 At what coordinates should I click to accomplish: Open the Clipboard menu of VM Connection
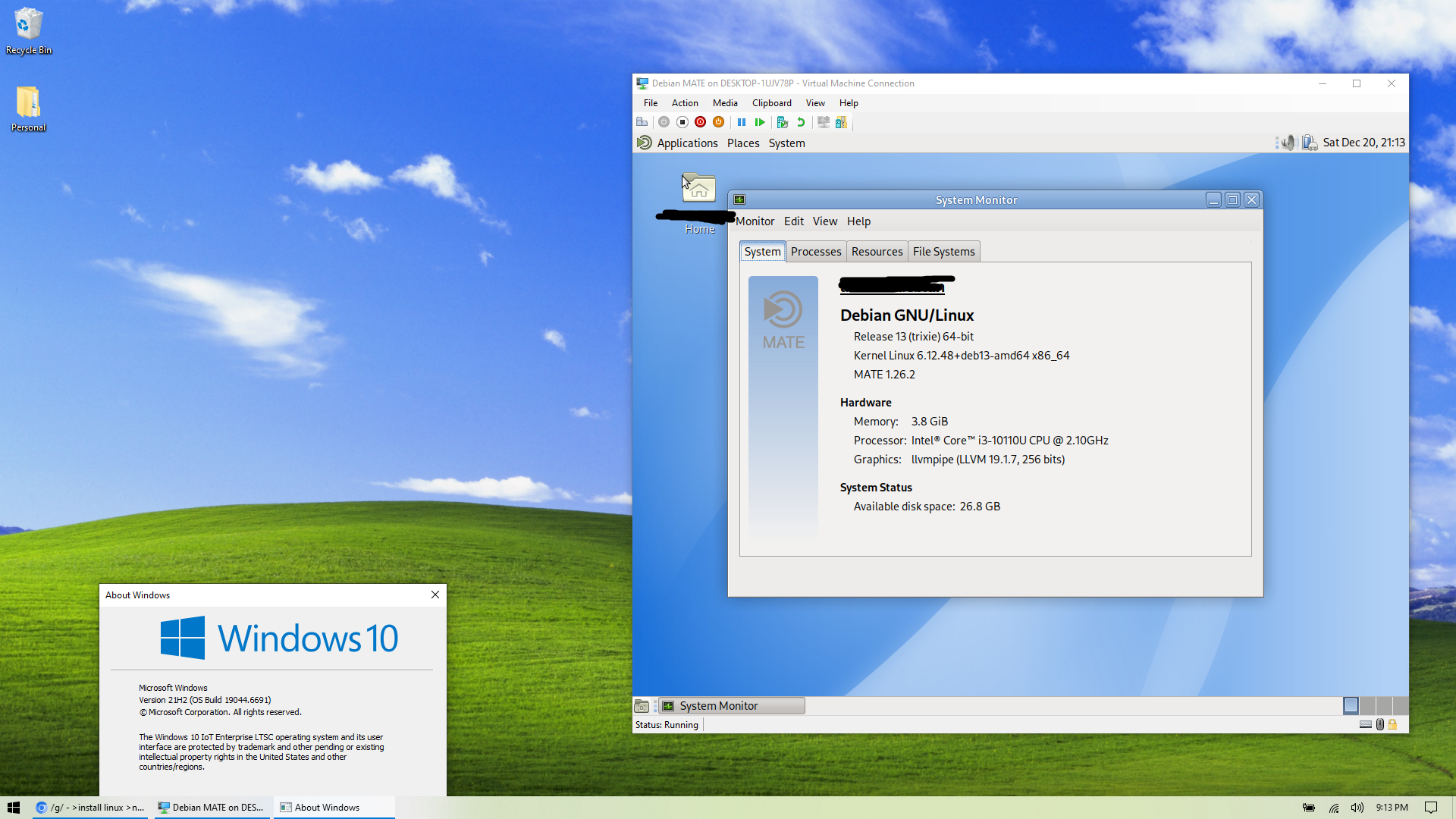[x=771, y=103]
